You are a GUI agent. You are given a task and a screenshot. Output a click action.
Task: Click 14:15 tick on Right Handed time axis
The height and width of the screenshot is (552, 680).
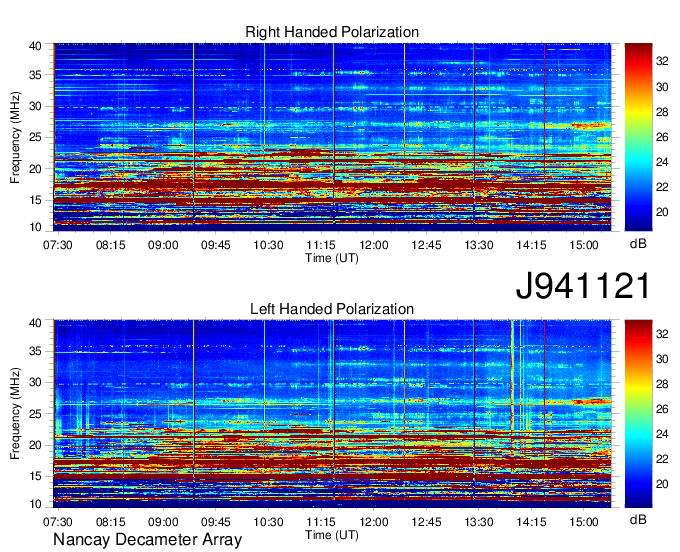(531, 245)
